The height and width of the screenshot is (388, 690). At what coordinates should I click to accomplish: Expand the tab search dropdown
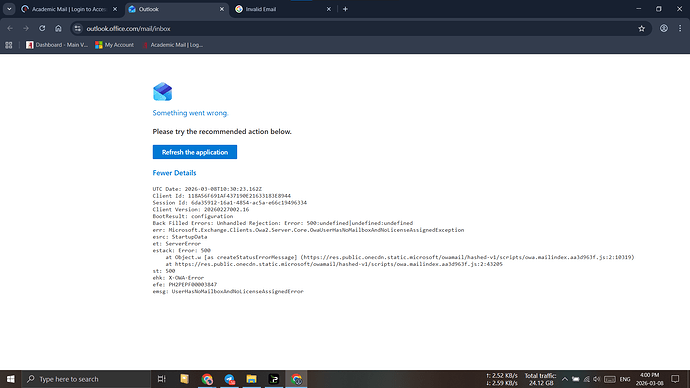9,9
